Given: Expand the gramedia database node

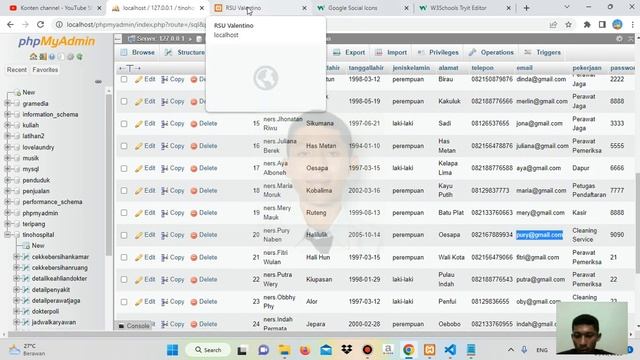Looking at the screenshot, I should point(7,104).
